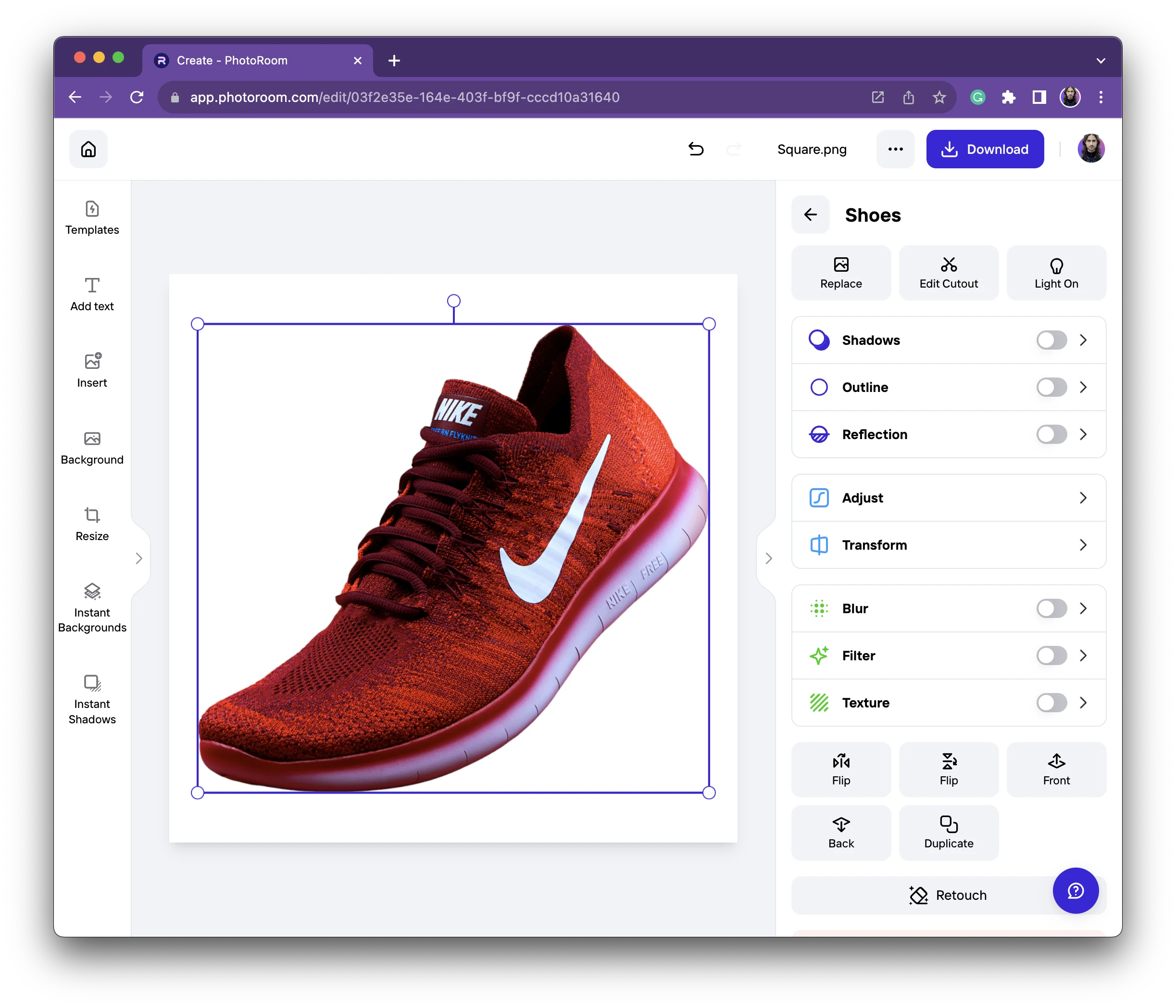
Task: Open the Background tool
Action: click(x=92, y=448)
